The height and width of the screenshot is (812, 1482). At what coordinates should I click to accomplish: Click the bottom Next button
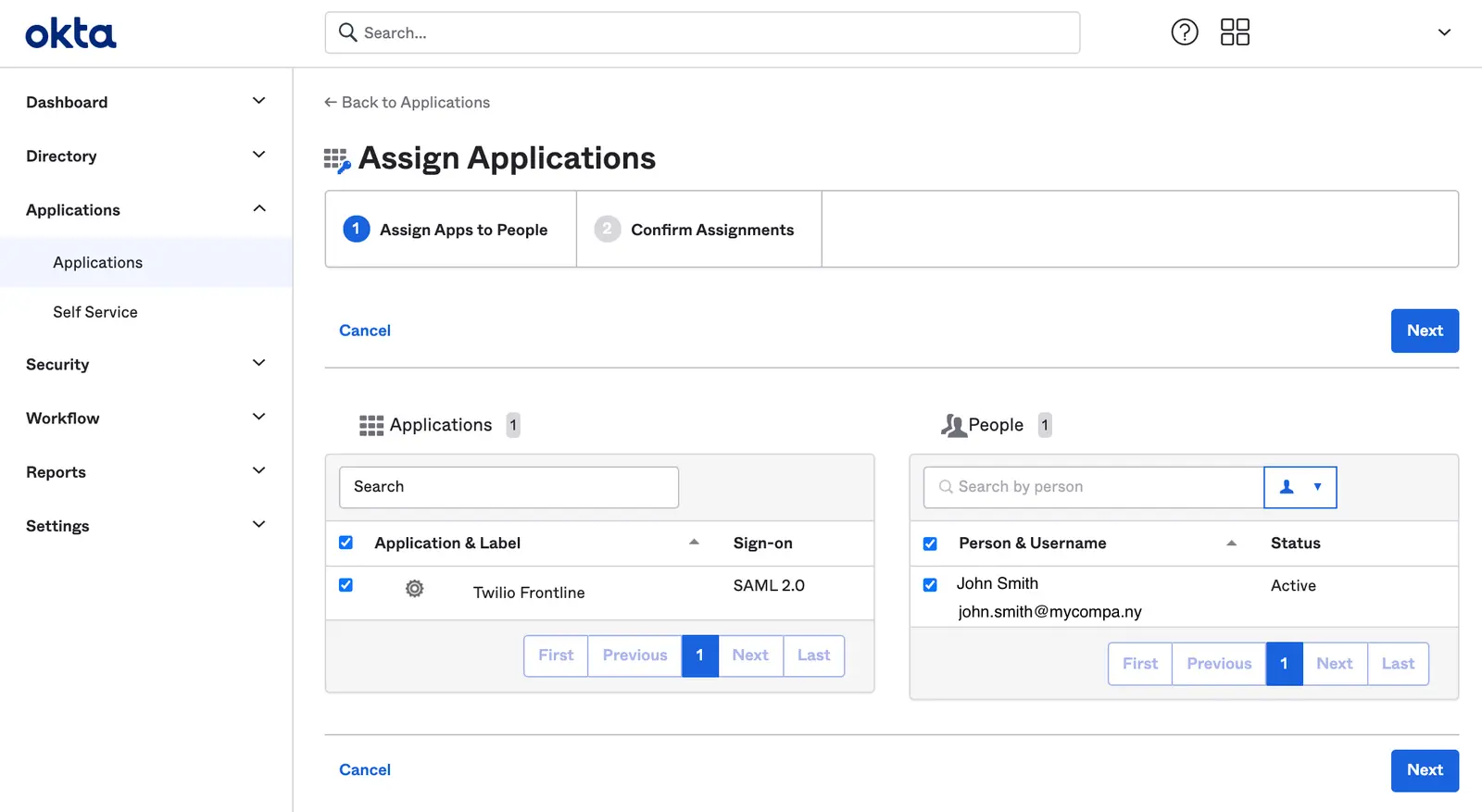(x=1425, y=770)
